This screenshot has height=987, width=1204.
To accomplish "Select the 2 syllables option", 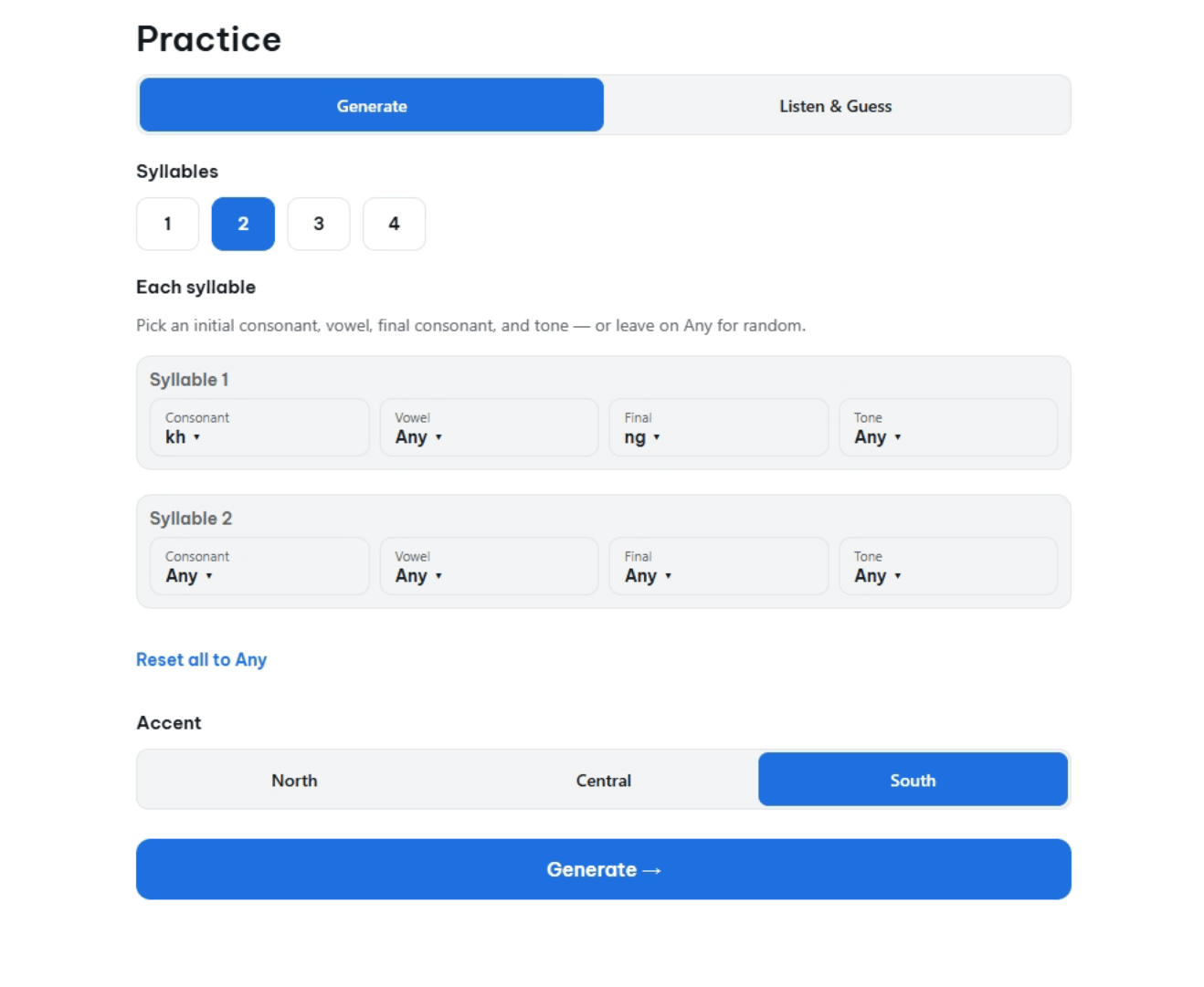I will 243,224.
